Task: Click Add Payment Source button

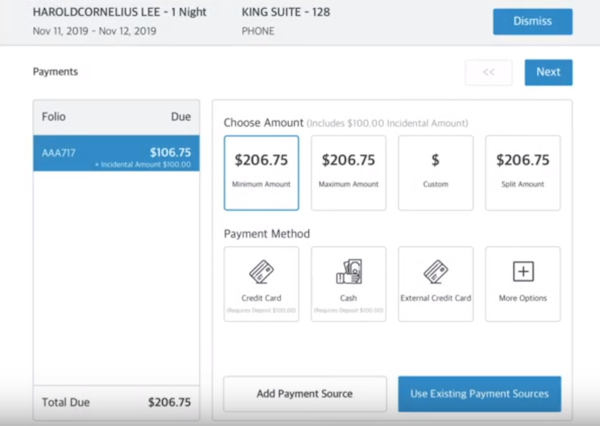Action: [x=305, y=394]
